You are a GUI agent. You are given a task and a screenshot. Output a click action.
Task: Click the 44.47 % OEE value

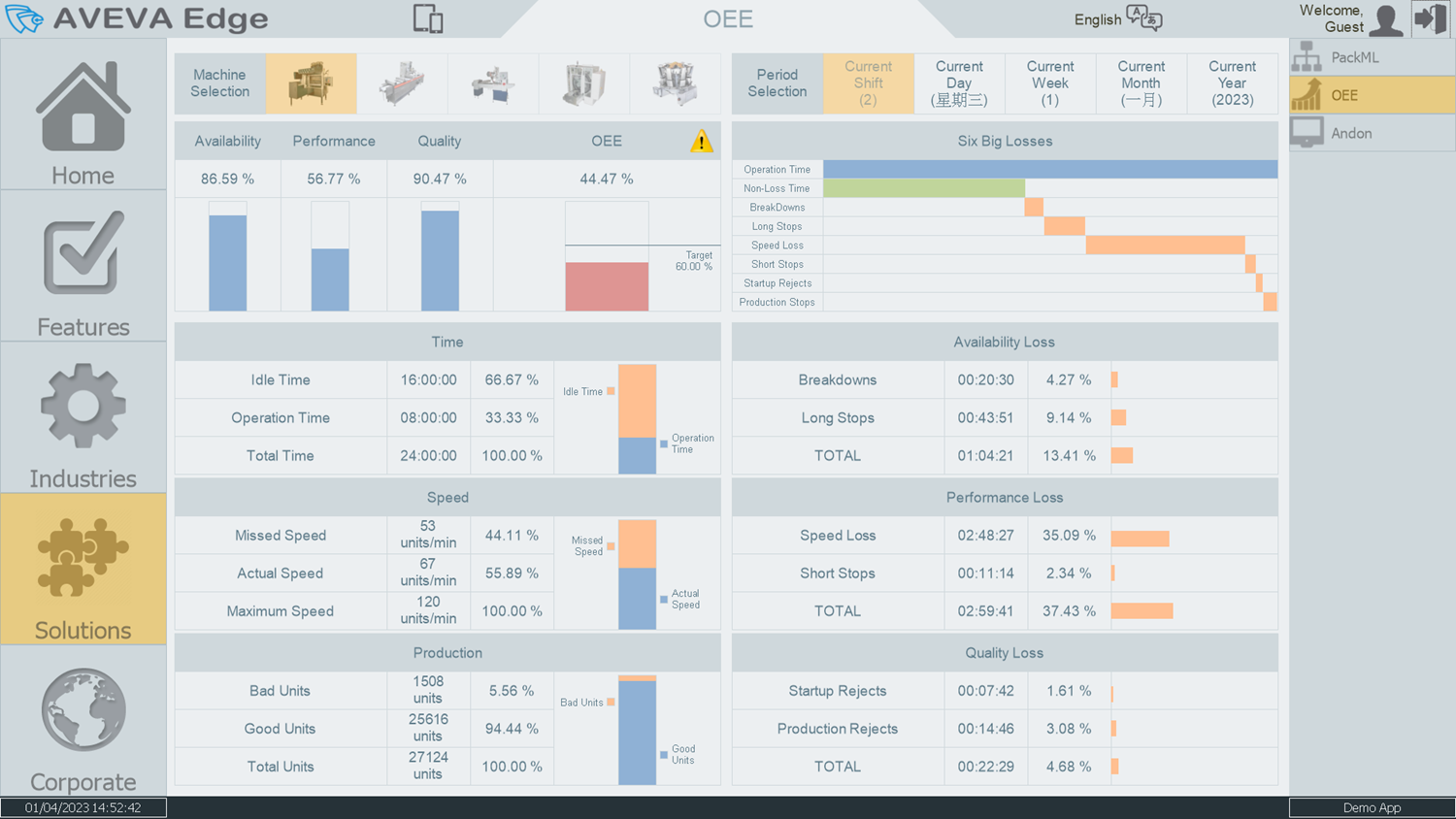607,180
